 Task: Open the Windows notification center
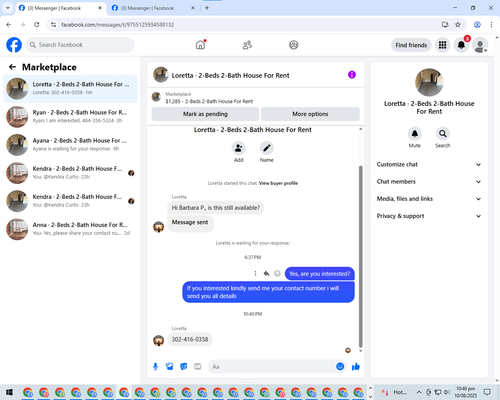click(x=487, y=392)
